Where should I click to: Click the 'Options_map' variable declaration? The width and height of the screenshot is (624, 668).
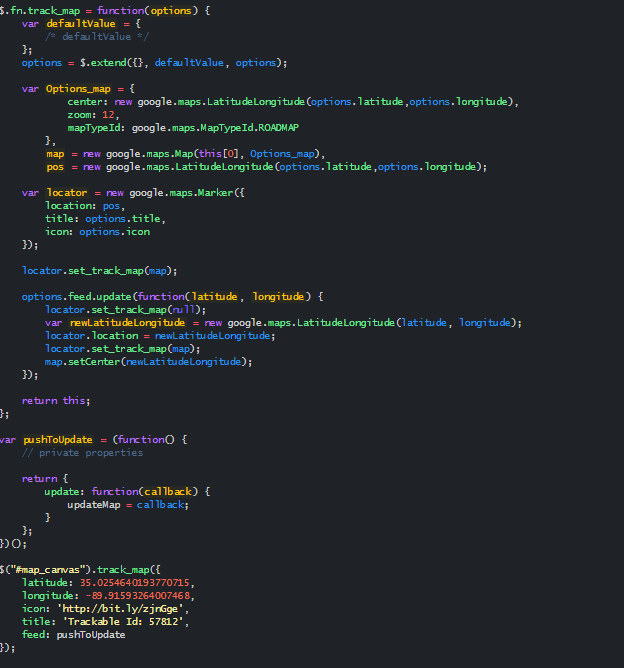click(x=78, y=89)
